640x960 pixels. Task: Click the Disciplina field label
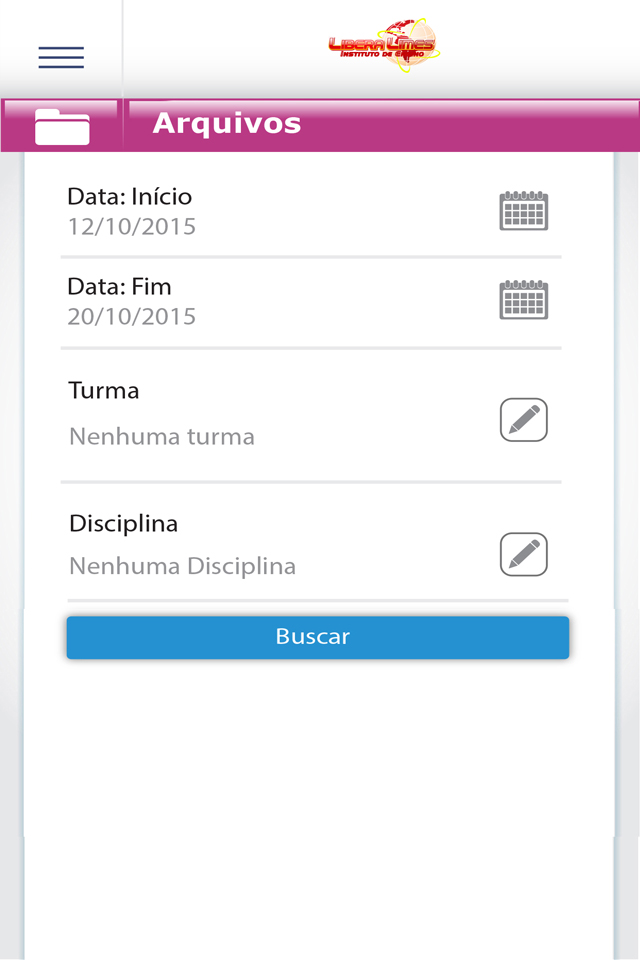123,524
